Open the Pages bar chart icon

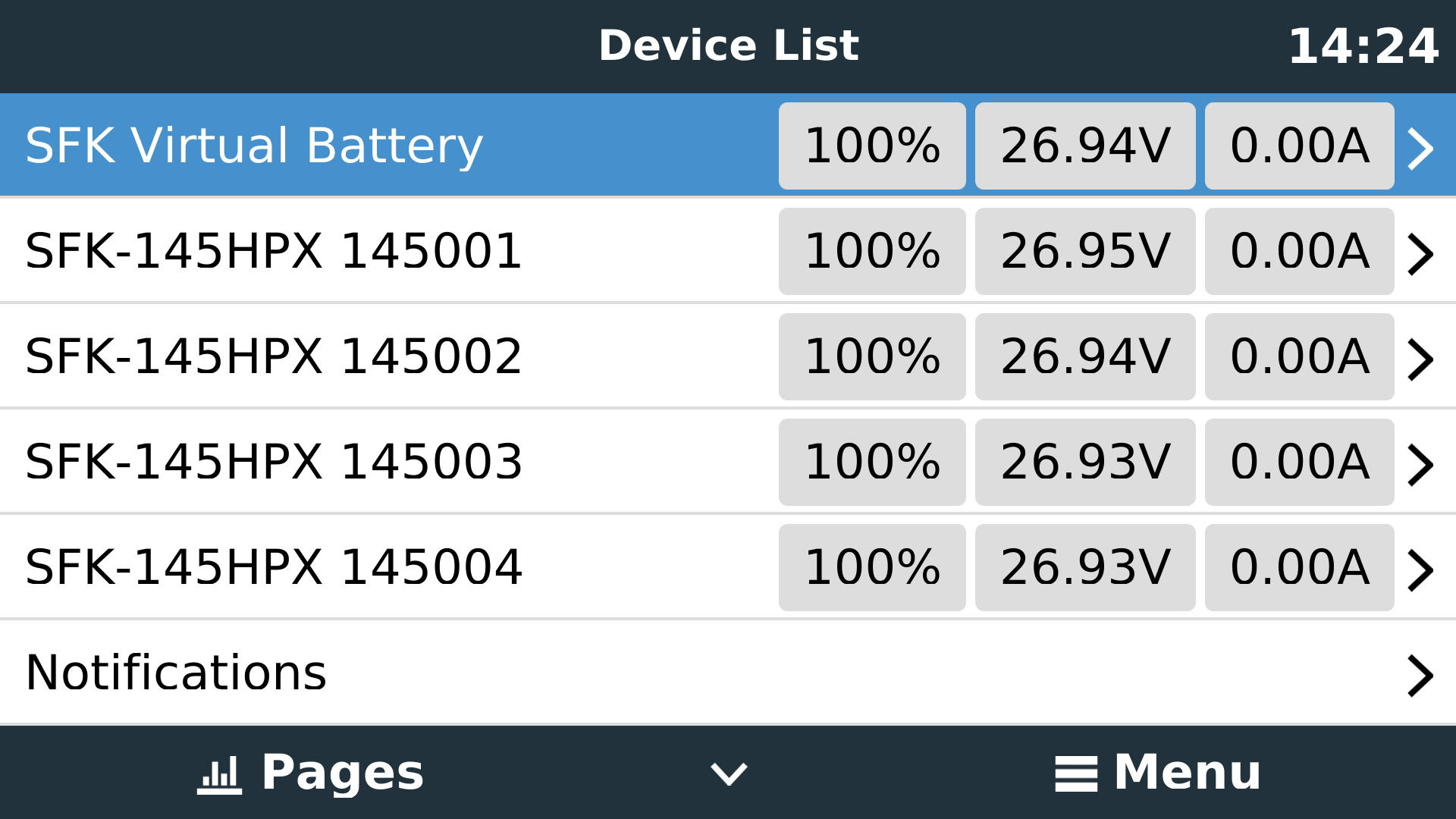click(x=219, y=774)
